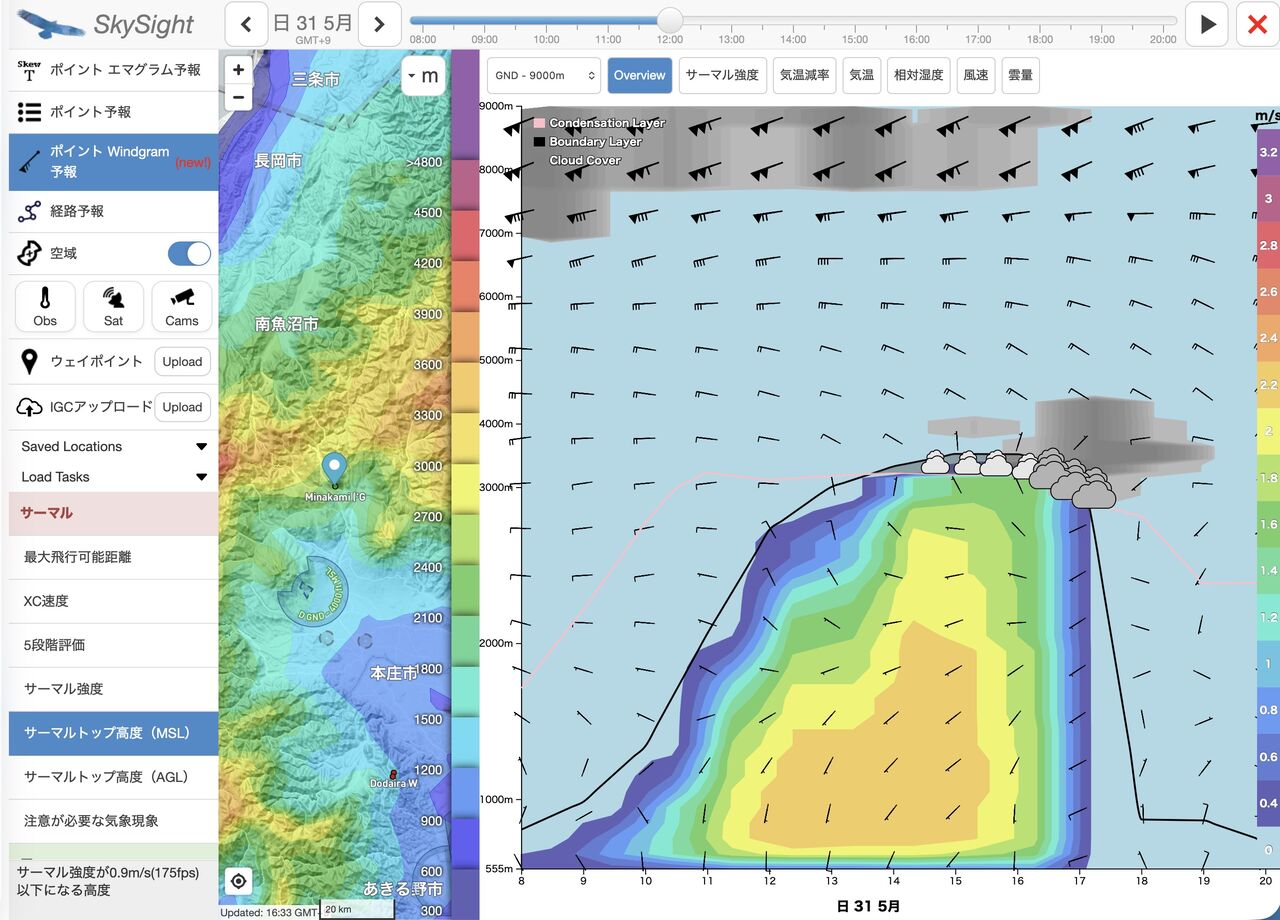Show Sat satellite imagery
The width and height of the screenshot is (1280, 920).
(x=113, y=306)
